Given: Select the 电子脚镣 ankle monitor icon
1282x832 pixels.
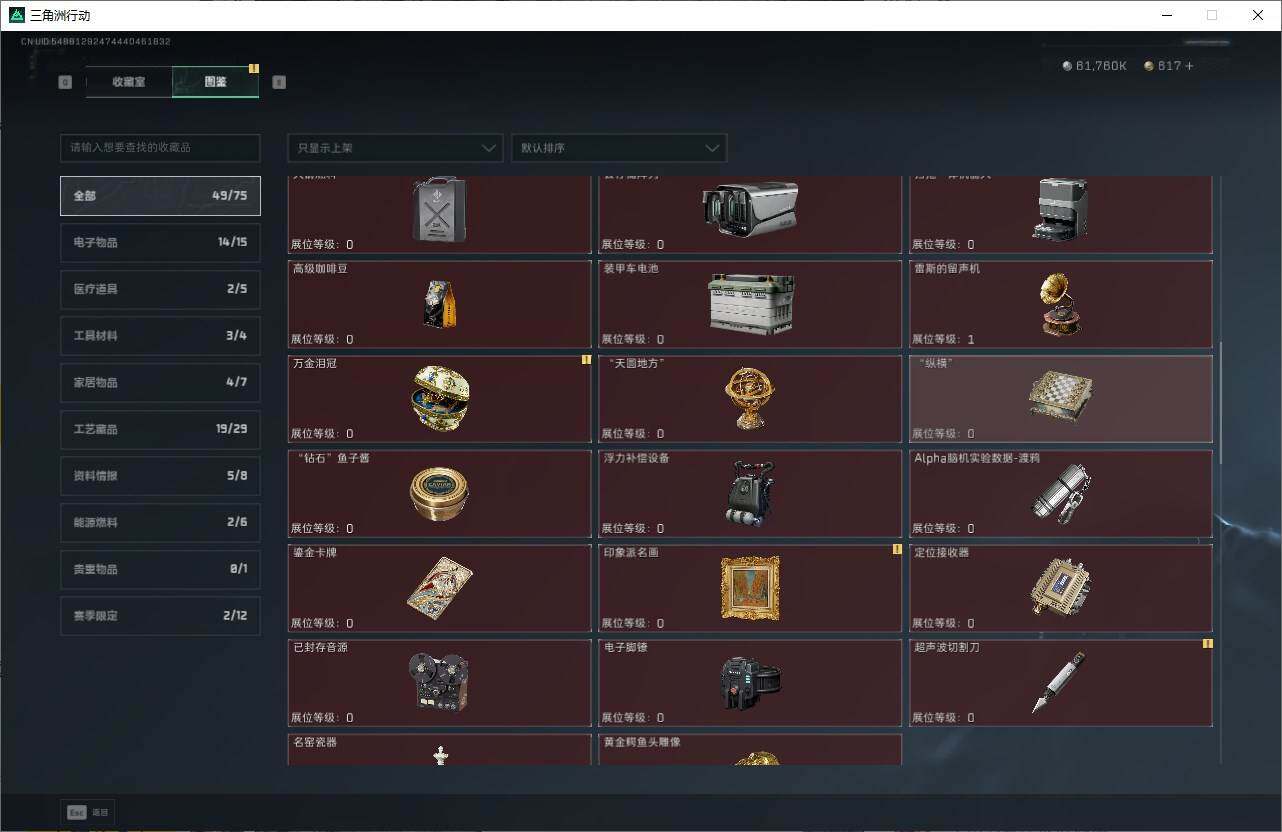Looking at the screenshot, I should click(x=749, y=683).
